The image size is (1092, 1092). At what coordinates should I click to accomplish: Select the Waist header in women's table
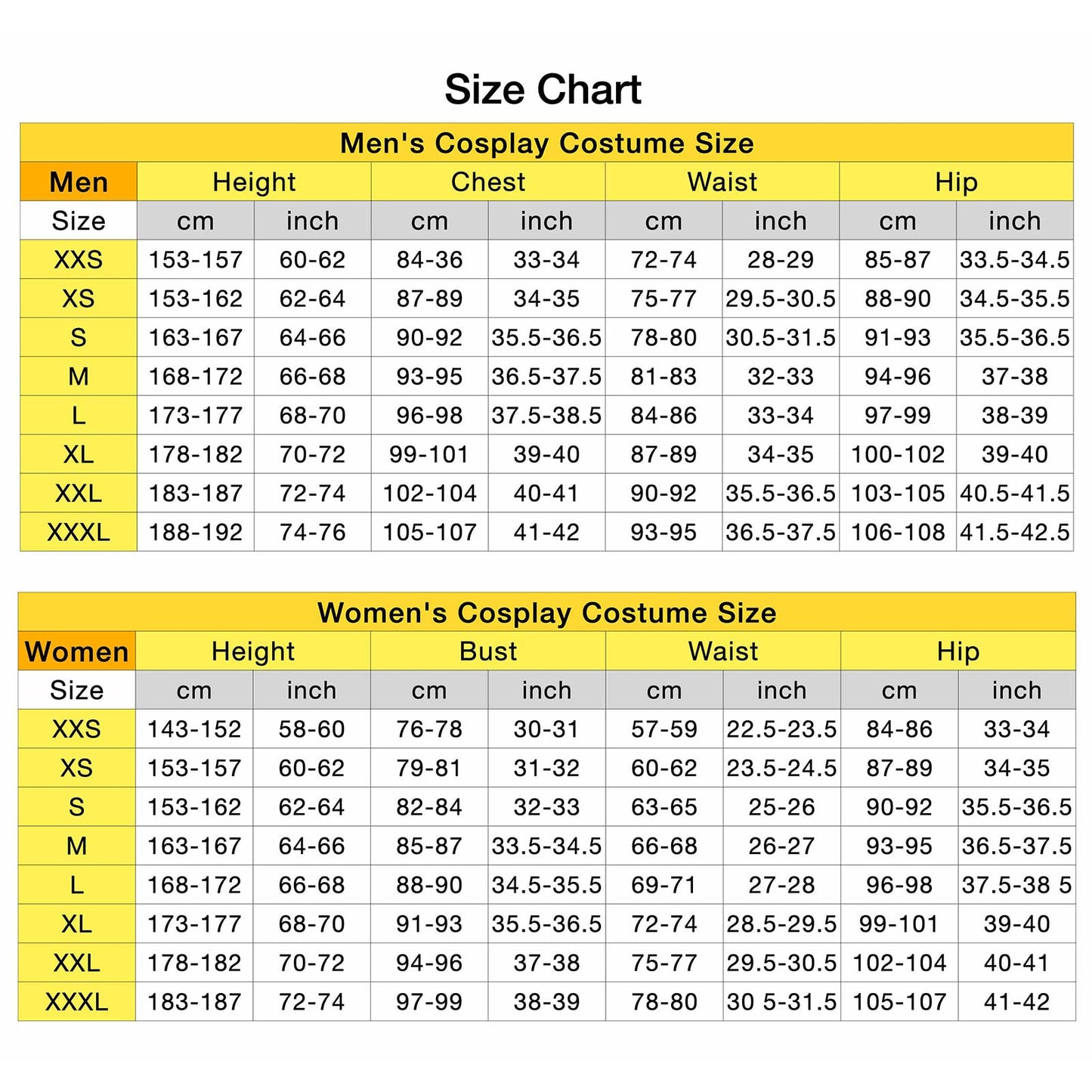[x=722, y=651]
